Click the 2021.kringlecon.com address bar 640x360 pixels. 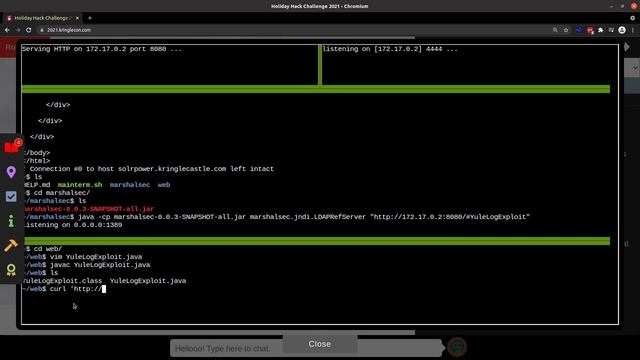294,30
